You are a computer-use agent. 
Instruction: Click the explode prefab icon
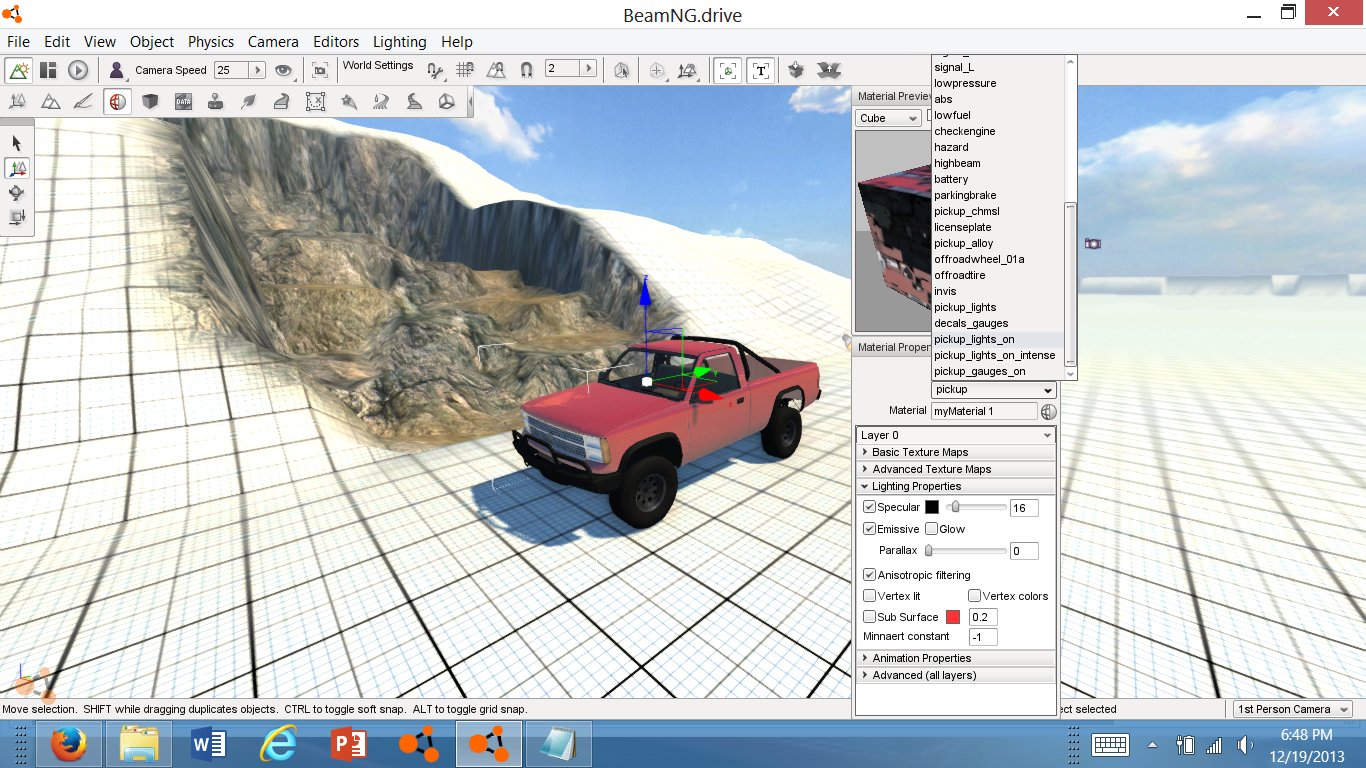click(x=828, y=70)
